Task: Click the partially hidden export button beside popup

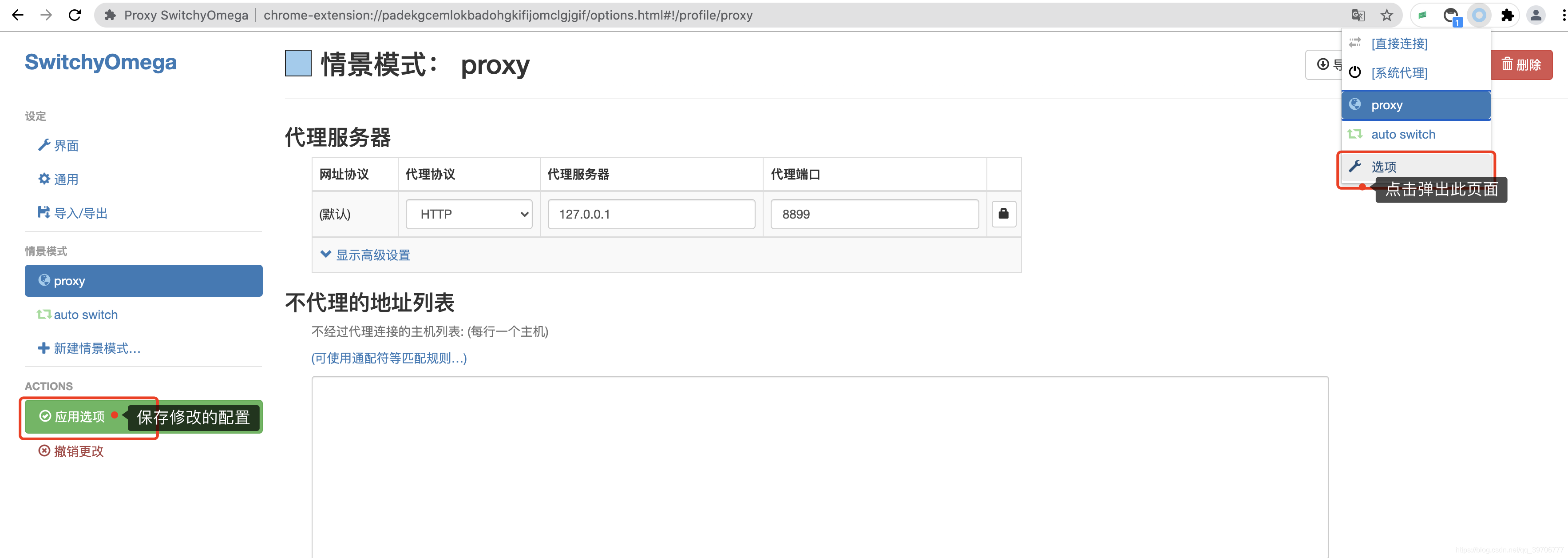Action: pos(1323,64)
